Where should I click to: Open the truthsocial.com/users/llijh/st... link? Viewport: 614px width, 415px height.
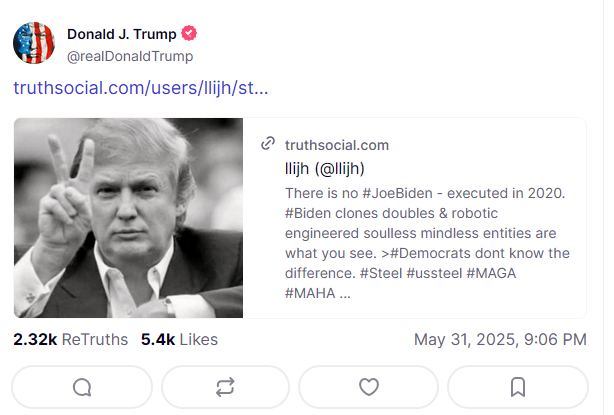(141, 88)
